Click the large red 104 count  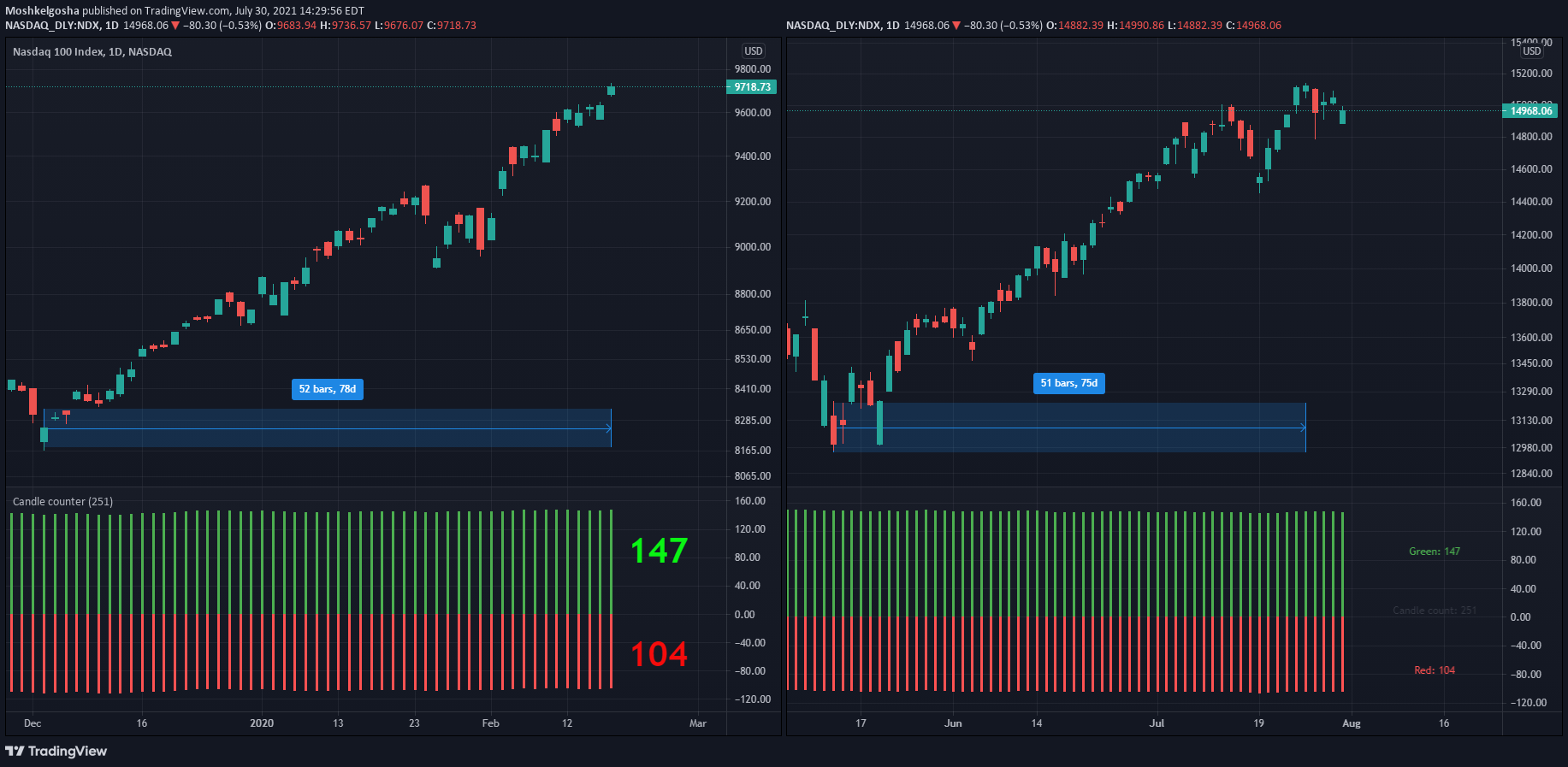(x=659, y=654)
